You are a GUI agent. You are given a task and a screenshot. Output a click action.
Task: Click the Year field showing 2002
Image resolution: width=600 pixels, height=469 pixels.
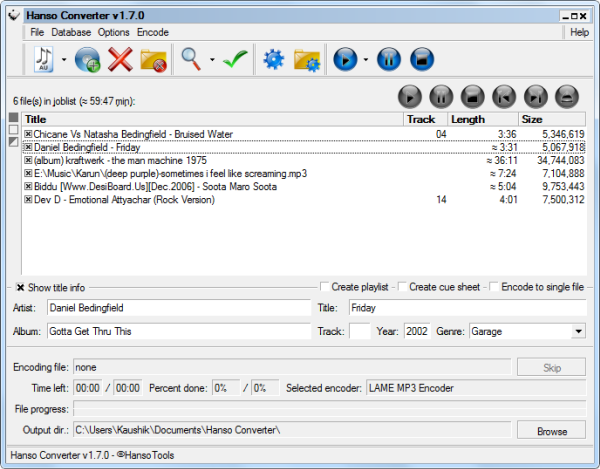(x=417, y=331)
